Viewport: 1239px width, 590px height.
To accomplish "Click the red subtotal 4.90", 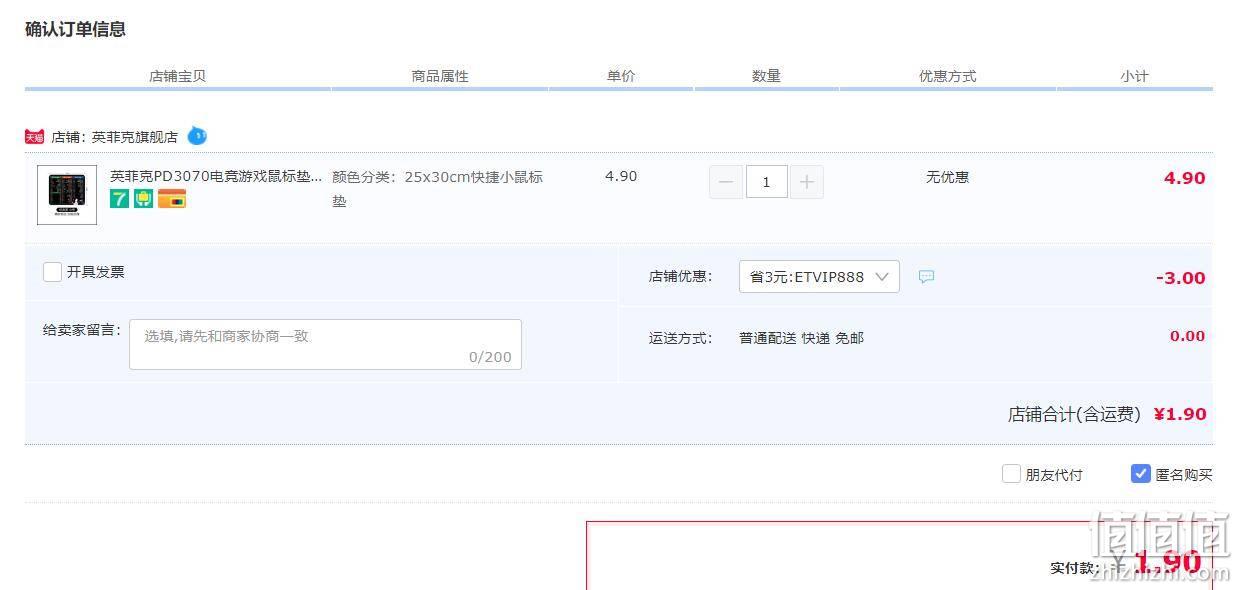I will pyautogui.click(x=1184, y=178).
